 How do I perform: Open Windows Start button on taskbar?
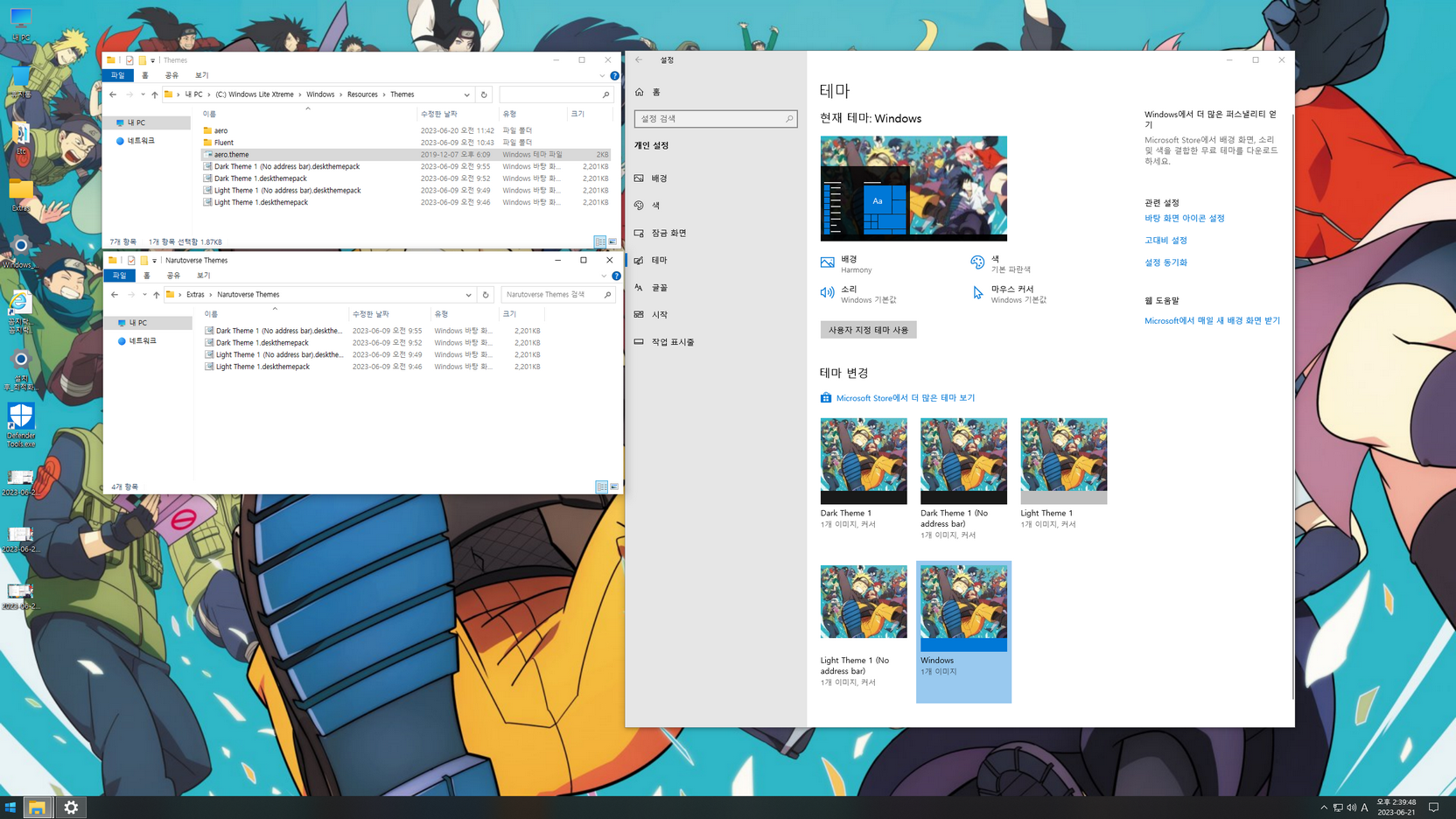[x=10, y=808]
